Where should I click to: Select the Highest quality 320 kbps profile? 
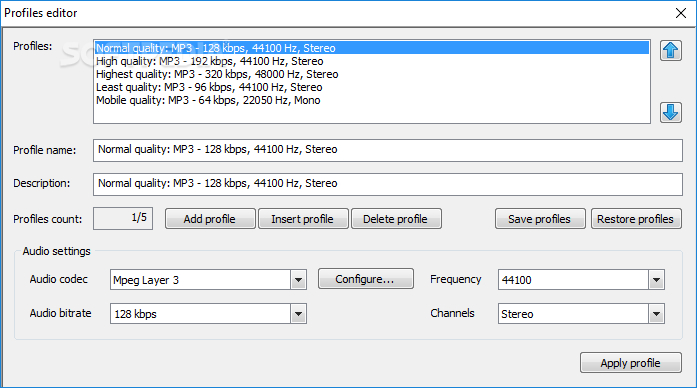pos(372,74)
